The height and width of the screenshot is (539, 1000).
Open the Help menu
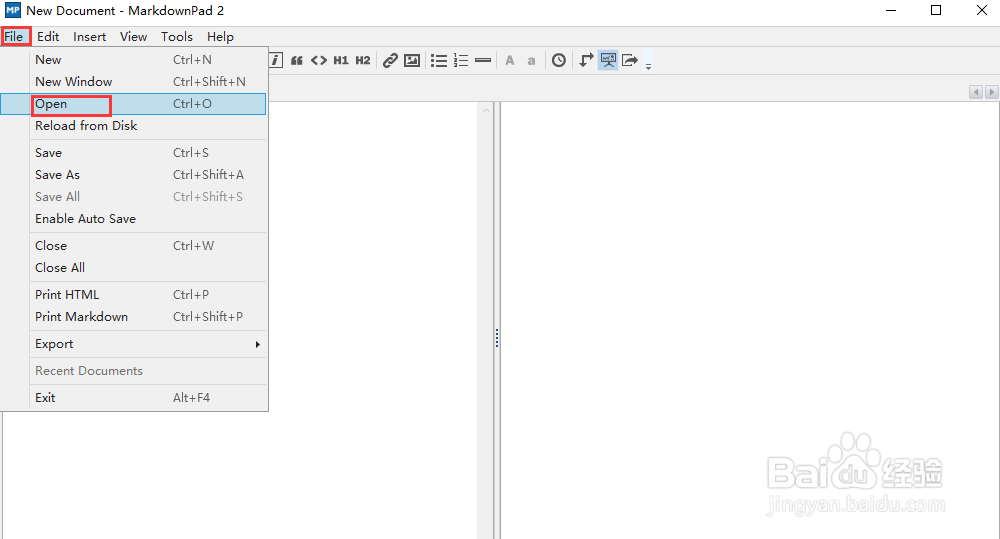click(x=220, y=36)
